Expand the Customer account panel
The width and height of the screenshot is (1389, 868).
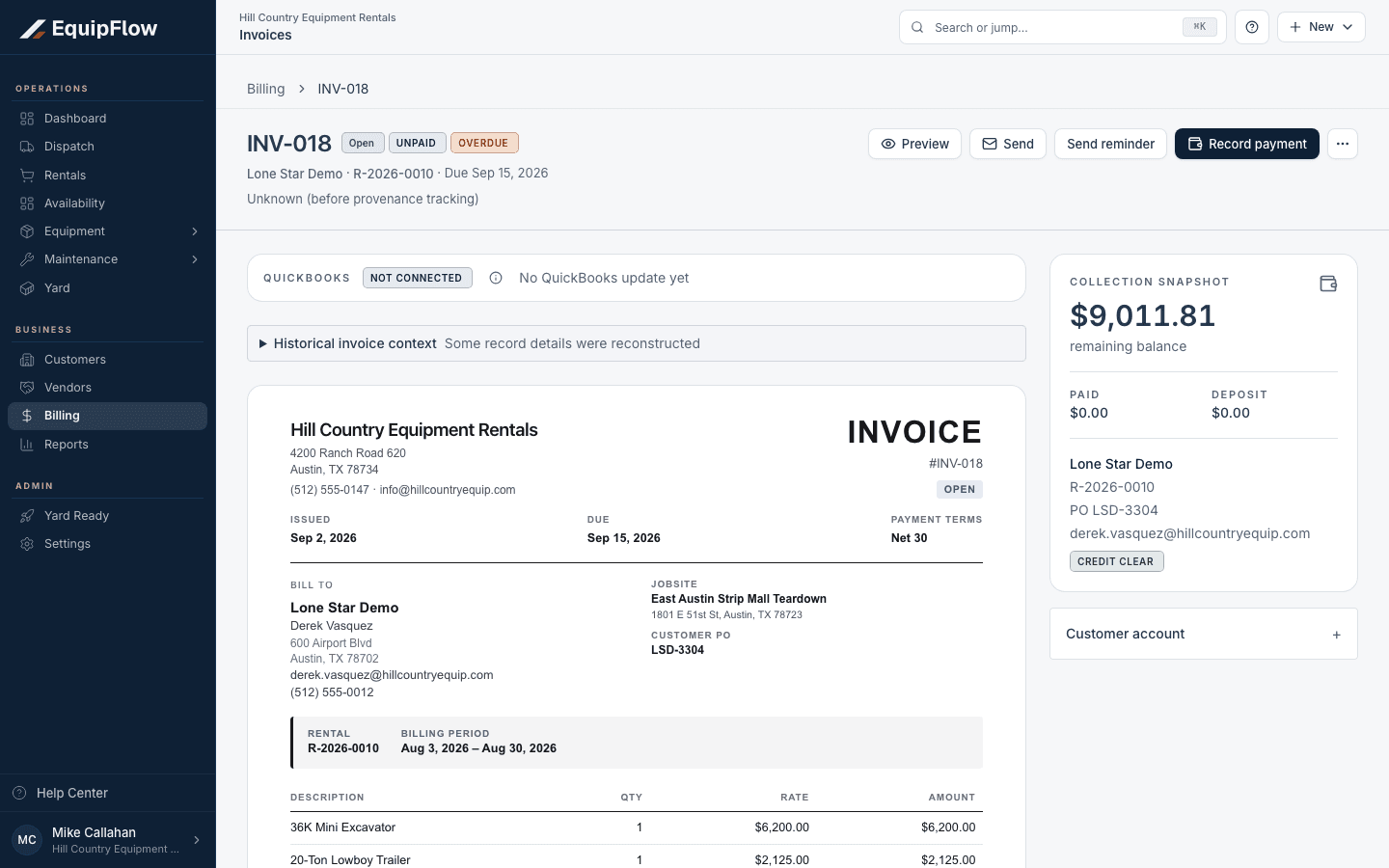pyautogui.click(x=1204, y=634)
